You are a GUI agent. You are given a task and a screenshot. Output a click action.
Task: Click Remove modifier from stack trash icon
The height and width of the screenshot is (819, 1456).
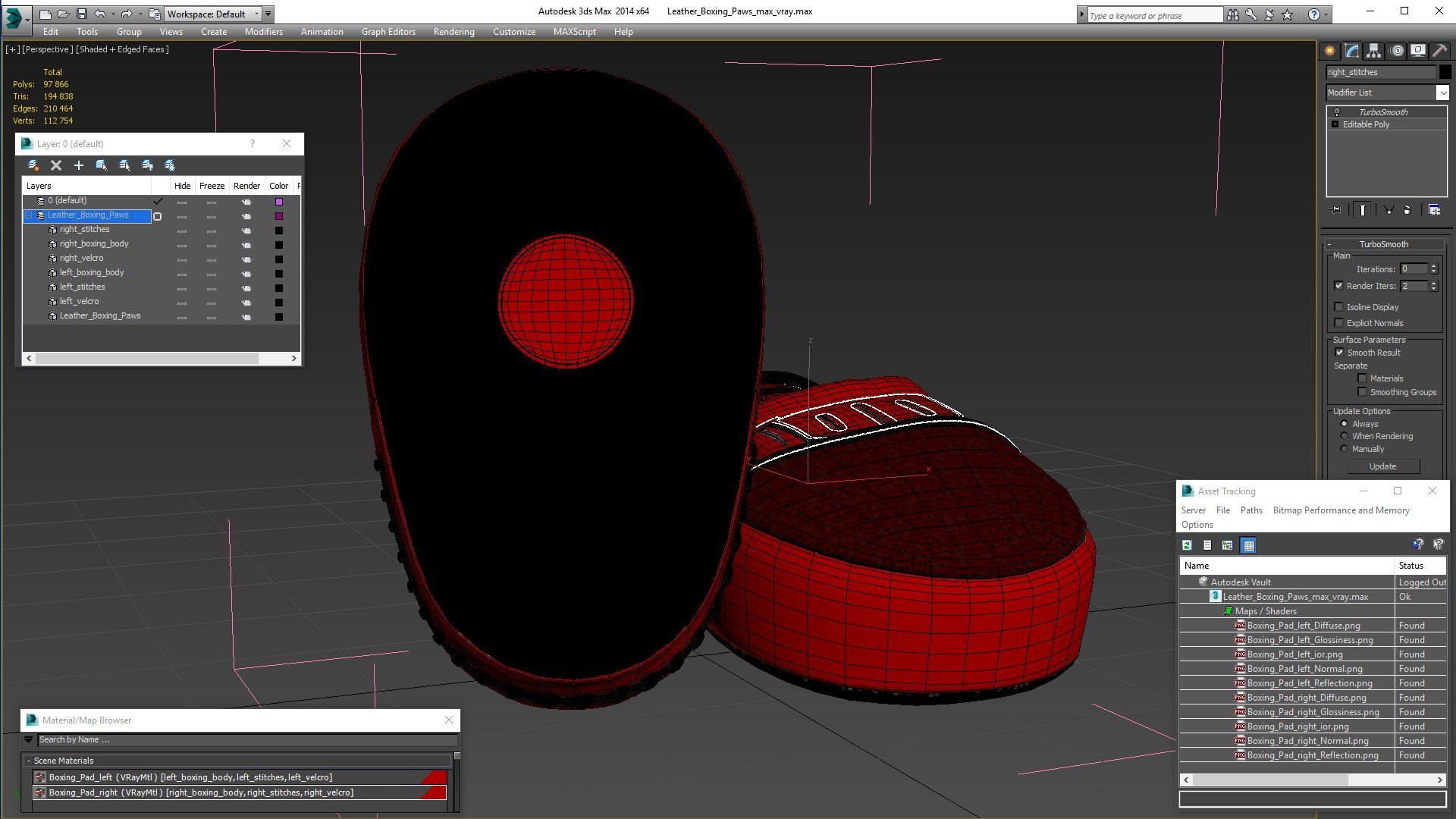(x=1407, y=210)
